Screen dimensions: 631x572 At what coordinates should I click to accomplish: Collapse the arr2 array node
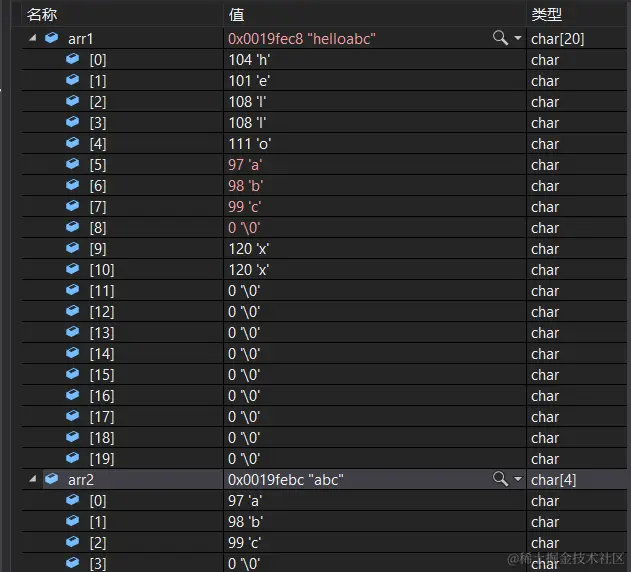pos(33,479)
